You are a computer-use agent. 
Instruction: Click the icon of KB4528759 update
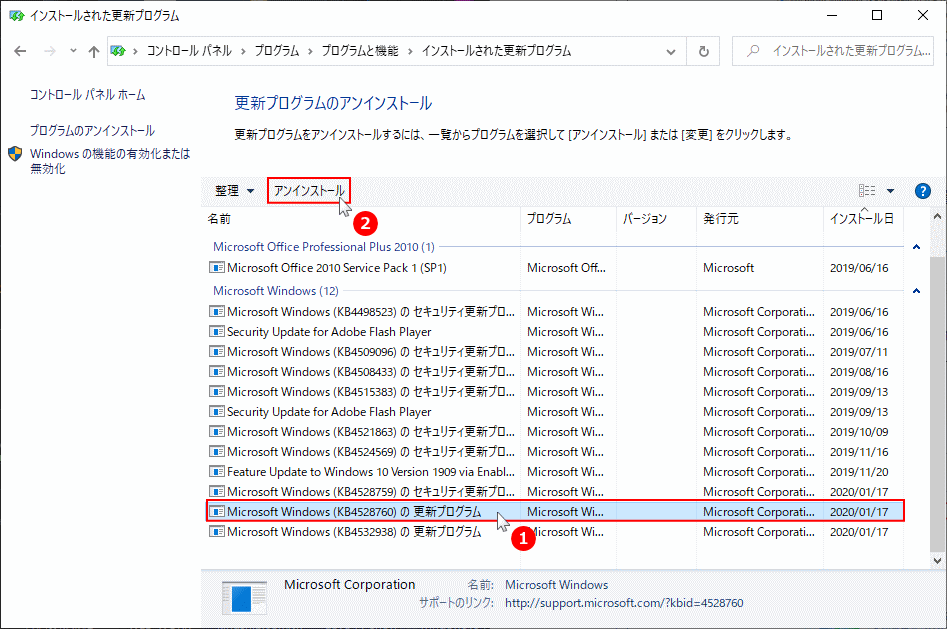click(x=216, y=491)
